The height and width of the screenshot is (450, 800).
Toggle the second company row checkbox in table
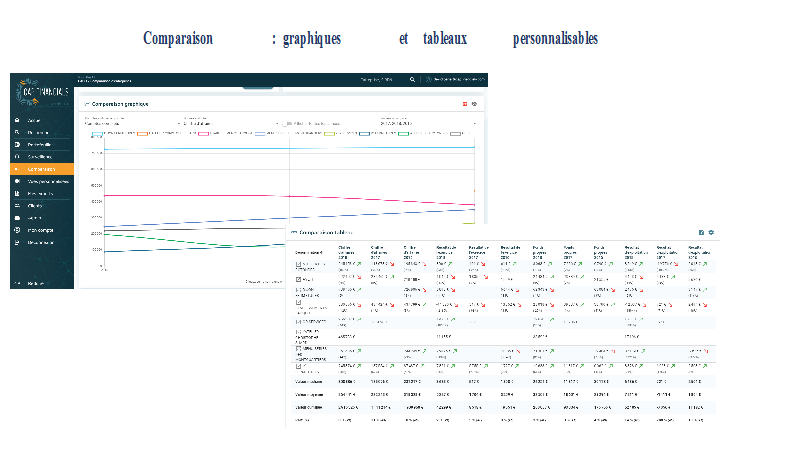coord(298,278)
